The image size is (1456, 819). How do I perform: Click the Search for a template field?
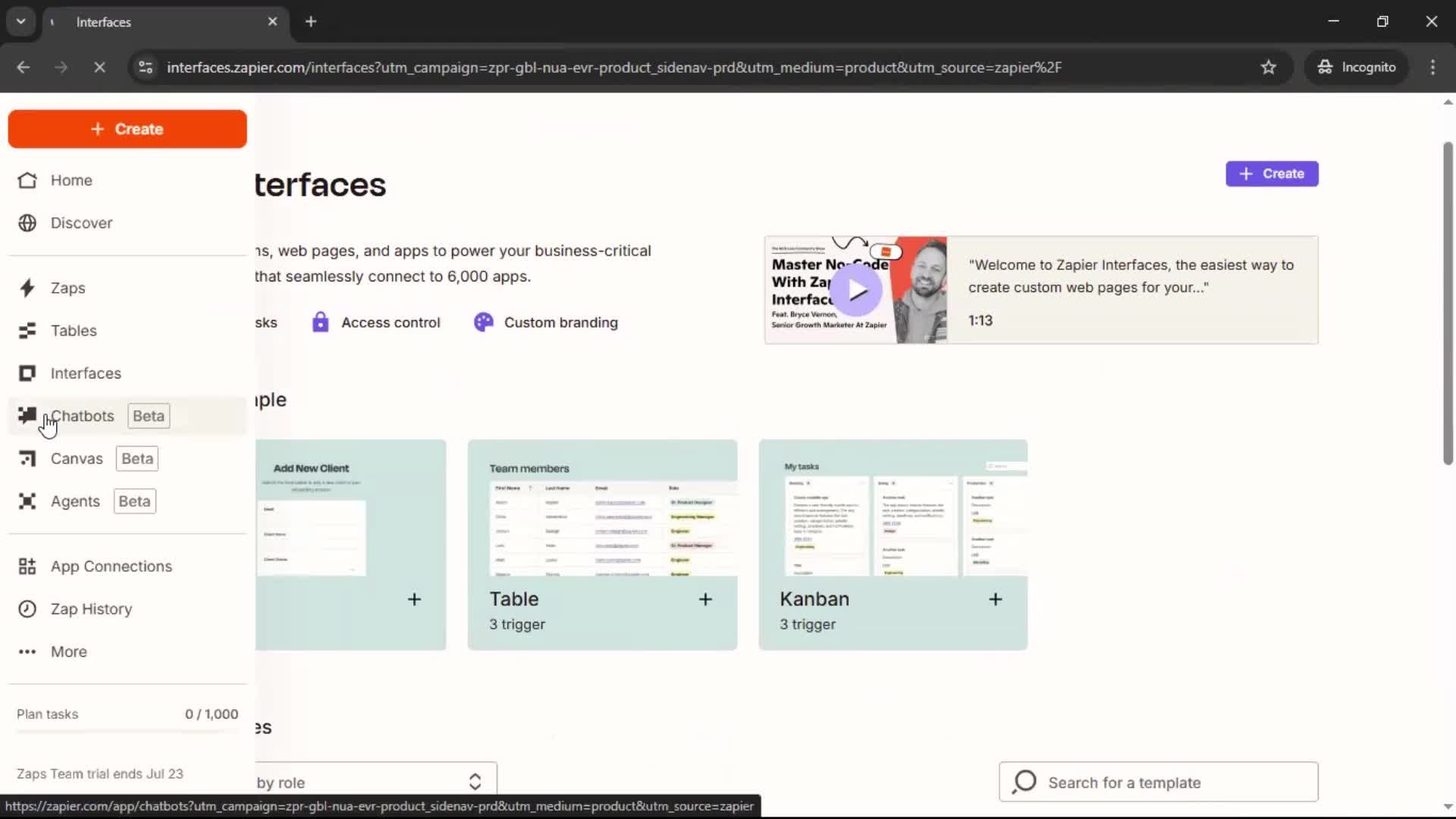1158,782
